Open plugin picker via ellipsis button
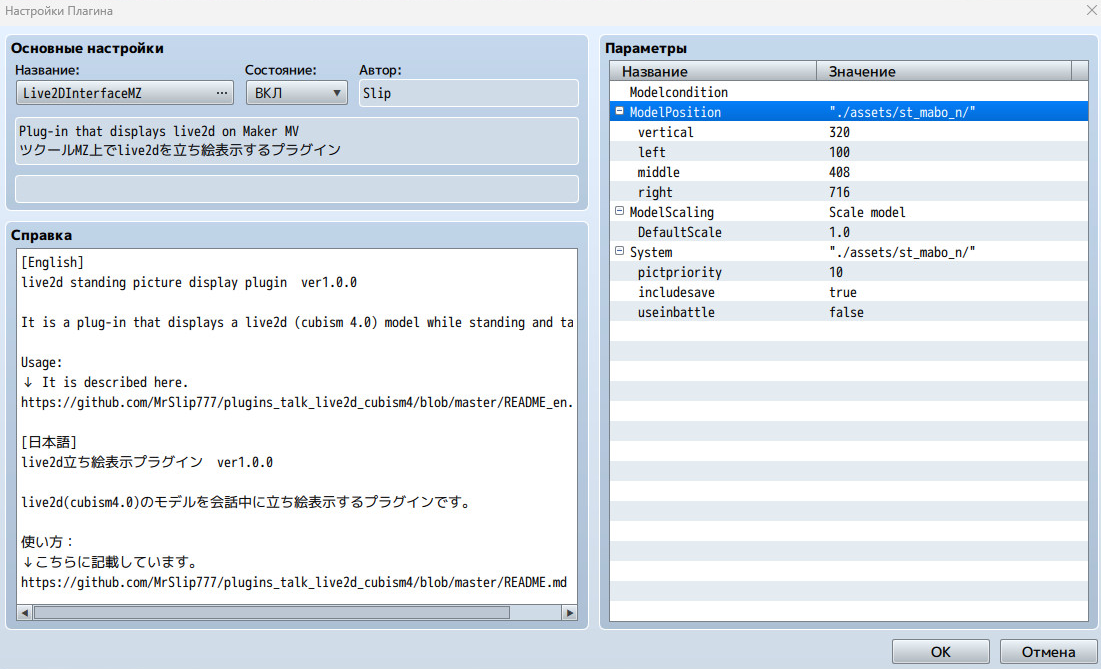The image size is (1101, 669). pos(222,93)
